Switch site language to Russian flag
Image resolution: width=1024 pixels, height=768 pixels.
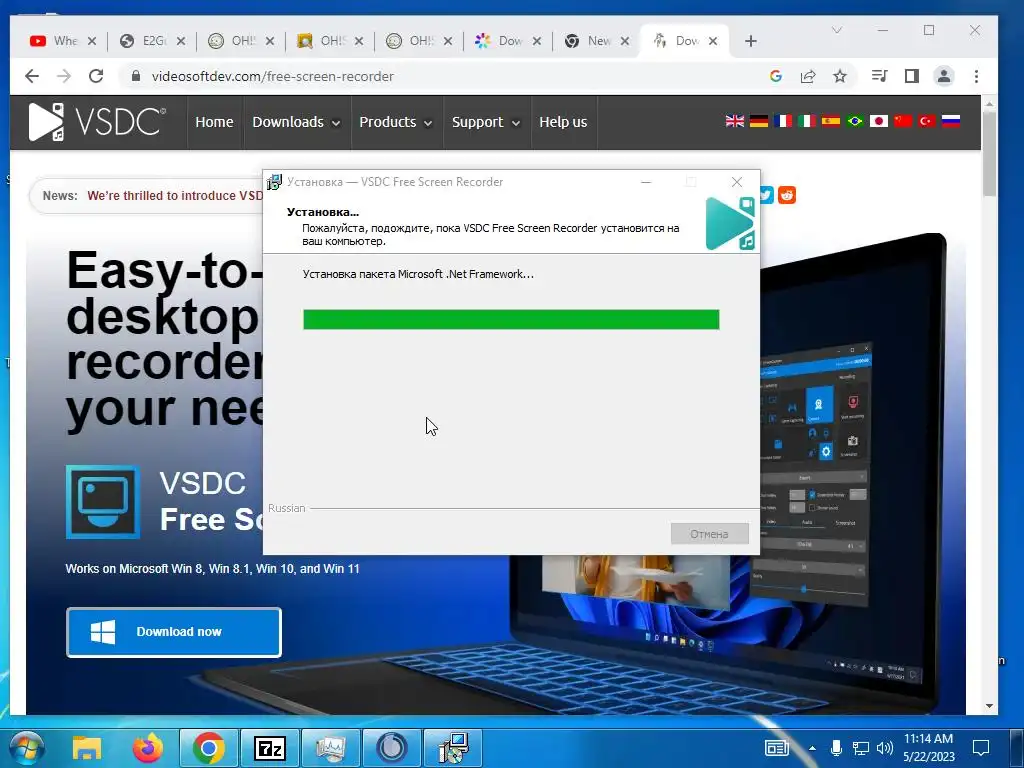point(951,121)
